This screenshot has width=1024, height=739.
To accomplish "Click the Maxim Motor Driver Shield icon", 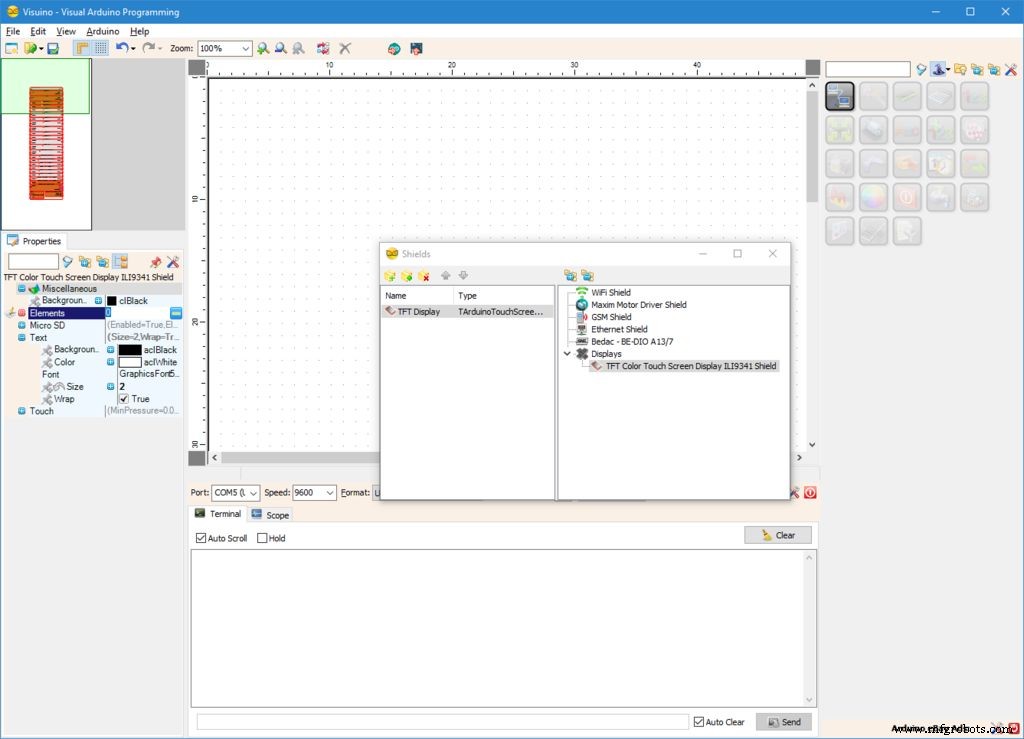I will click(x=582, y=305).
